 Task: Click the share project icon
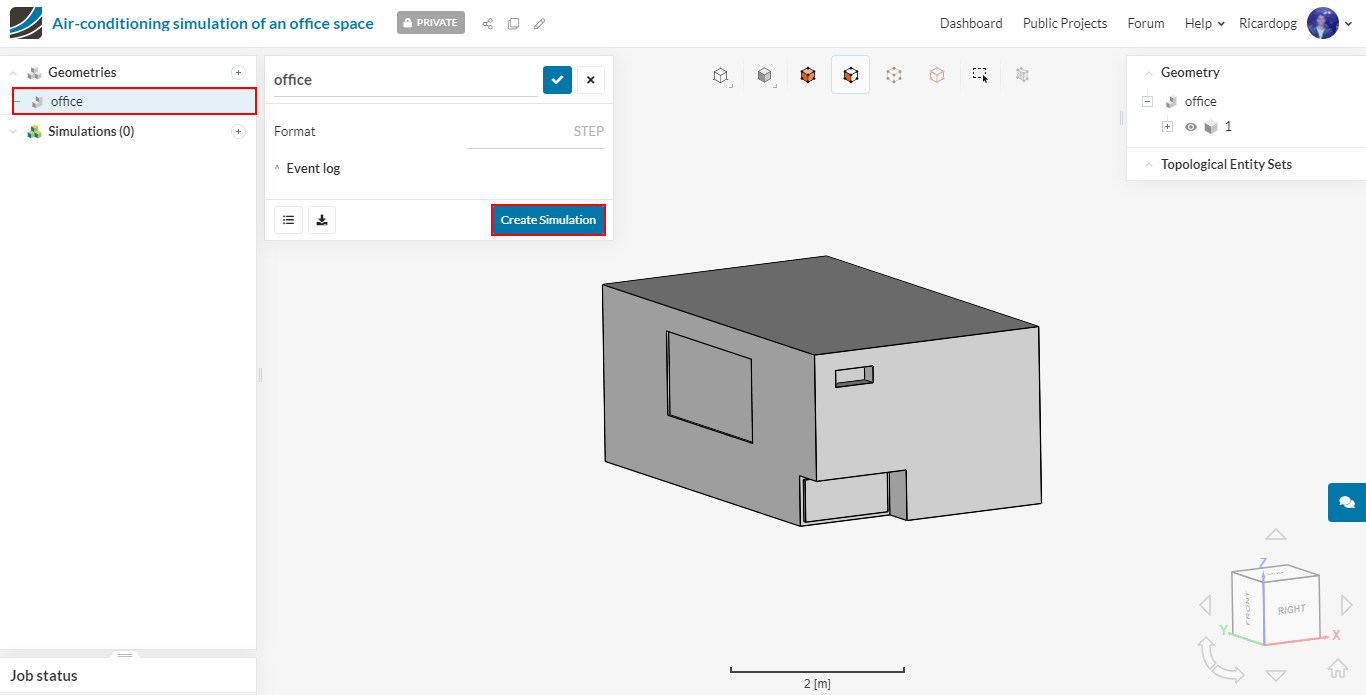coord(488,23)
